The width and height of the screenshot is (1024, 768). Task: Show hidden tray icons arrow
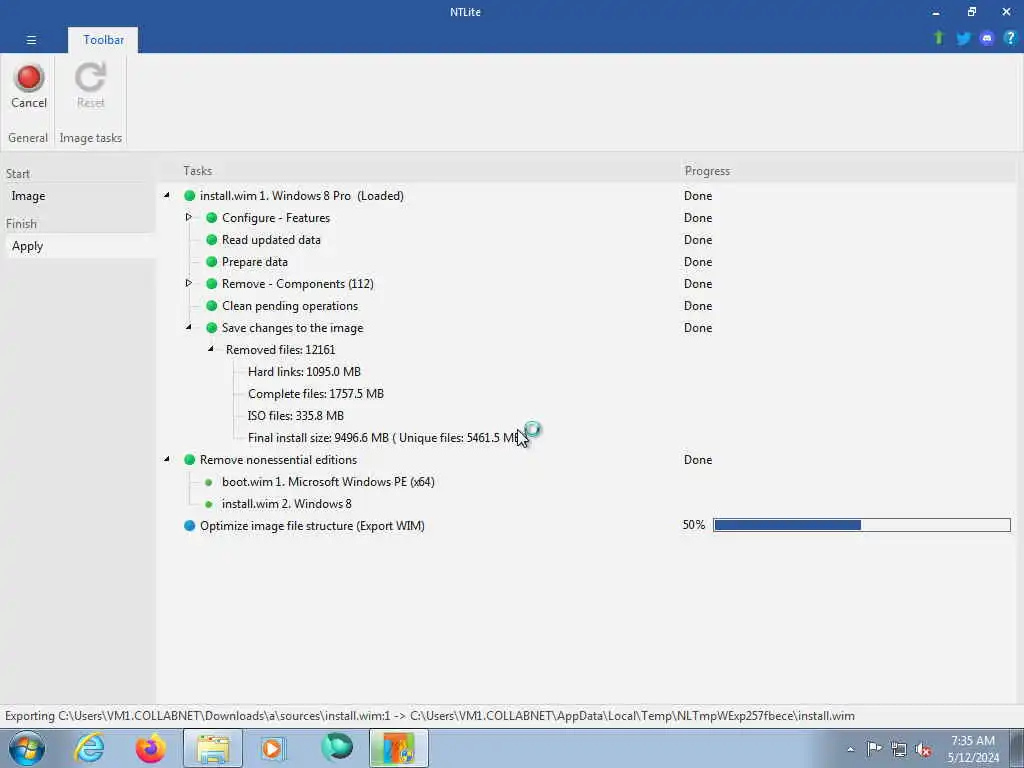[x=850, y=749]
